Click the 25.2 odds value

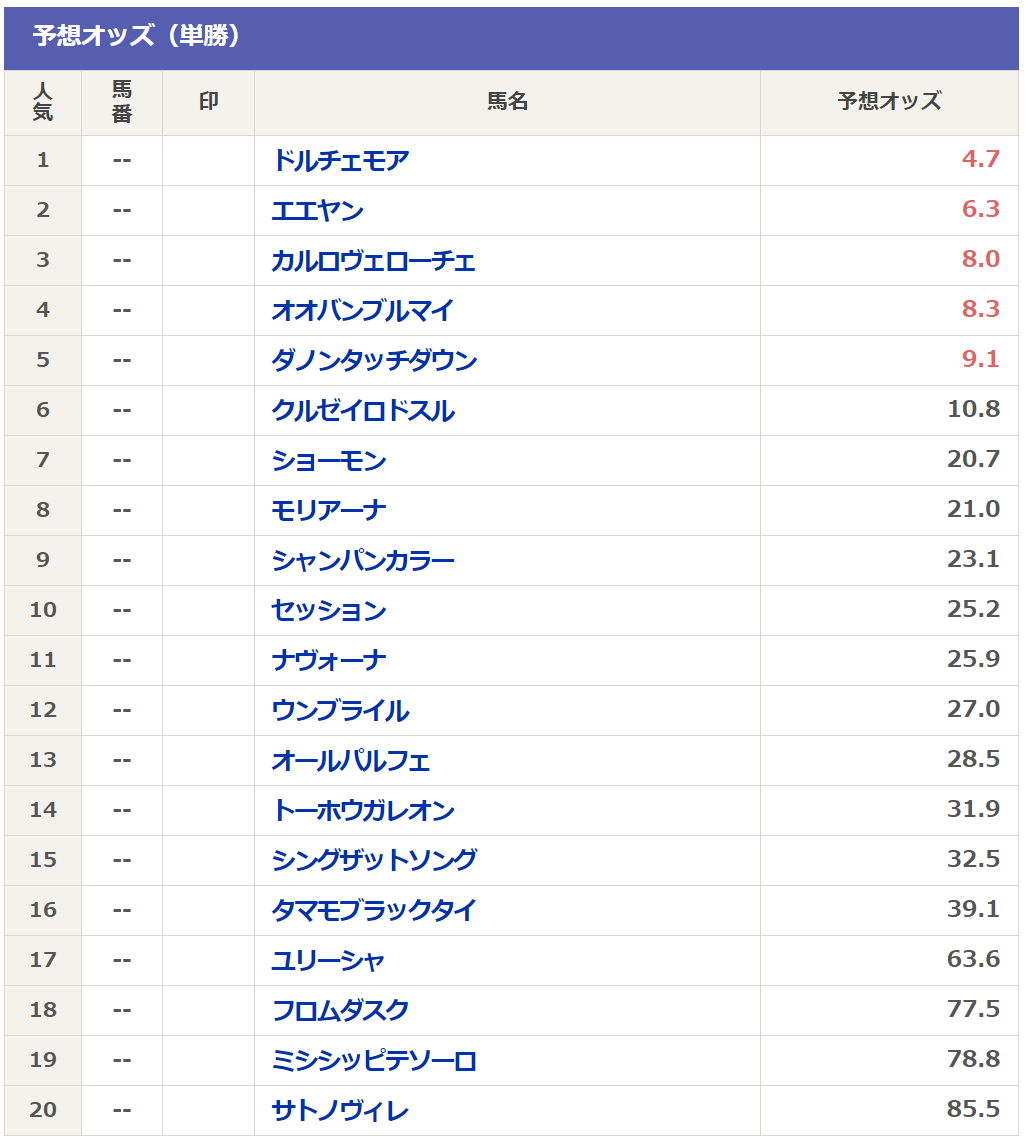974,608
